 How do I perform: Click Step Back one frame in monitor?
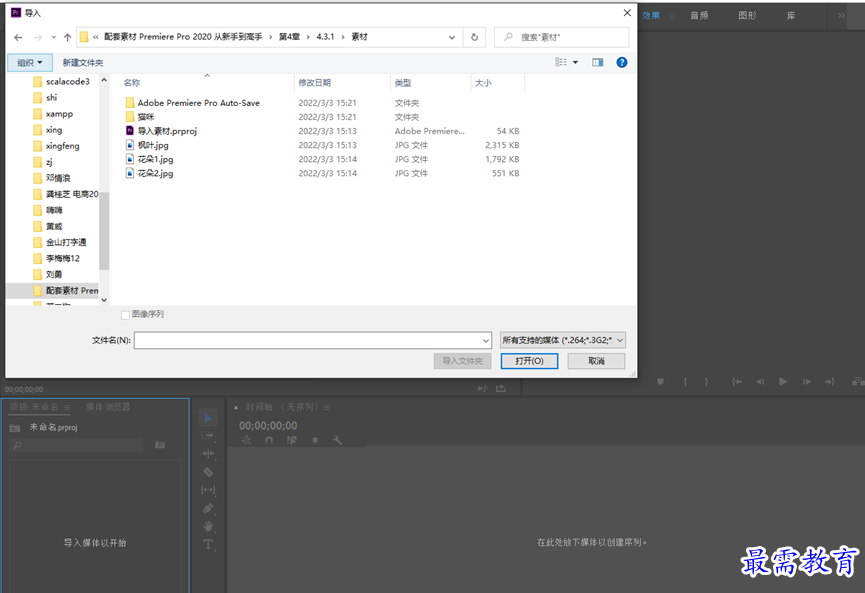coord(760,382)
